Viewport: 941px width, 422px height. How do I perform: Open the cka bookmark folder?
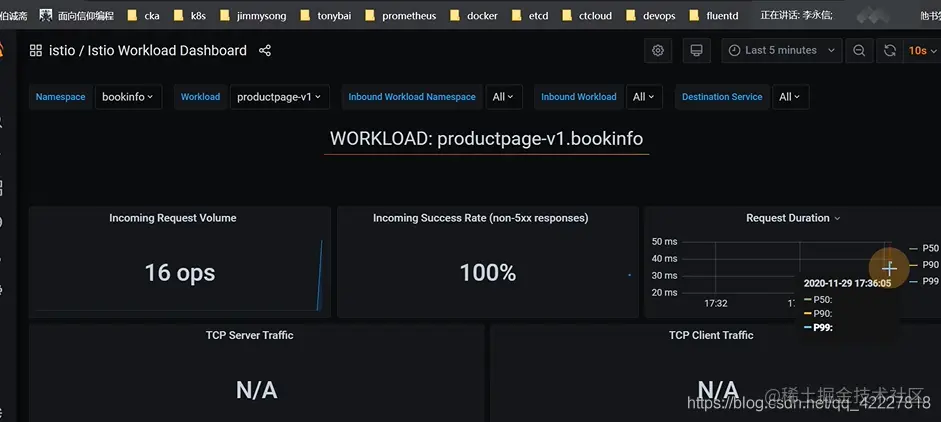(x=144, y=16)
